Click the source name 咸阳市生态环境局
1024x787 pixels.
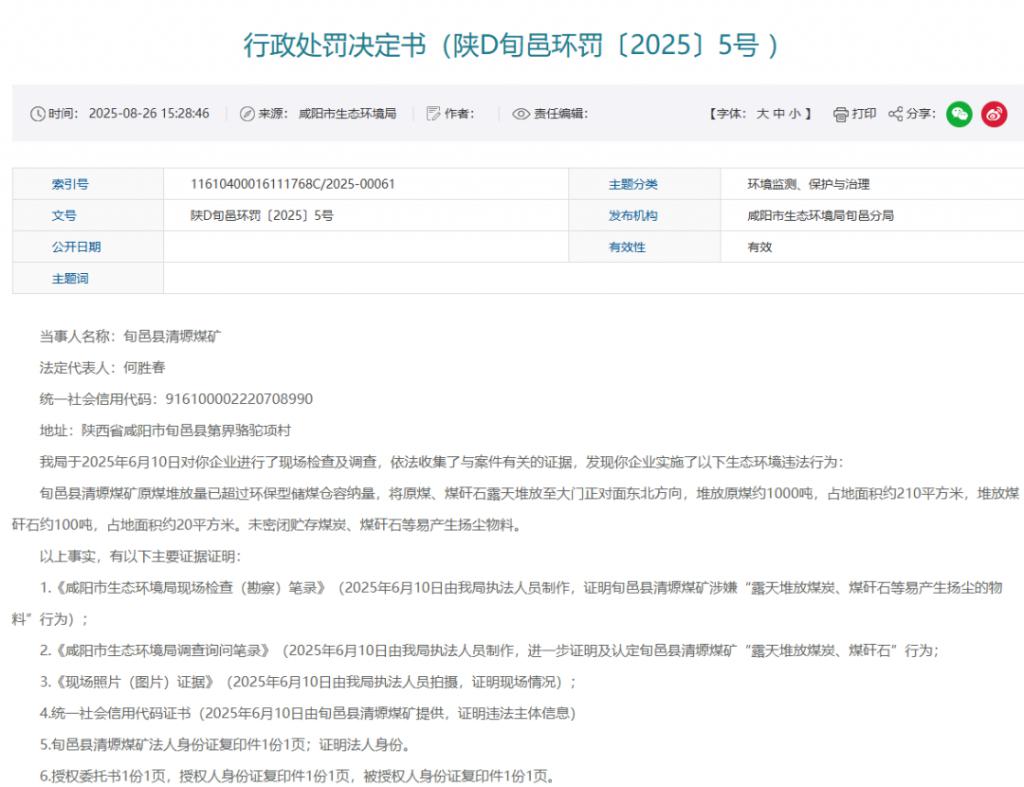(x=347, y=114)
